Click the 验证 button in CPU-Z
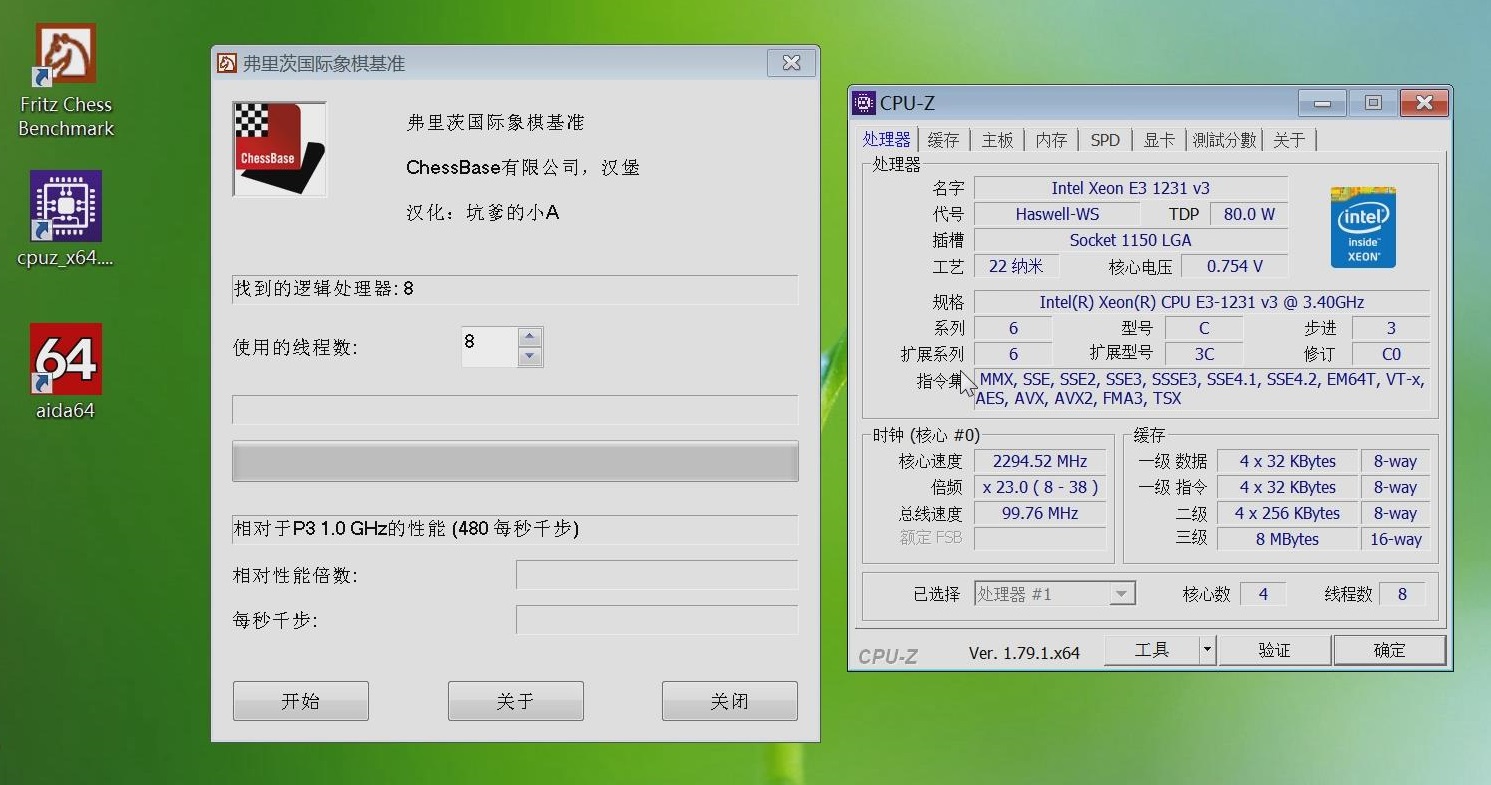The height and width of the screenshot is (785, 1491). point(1274,650)
